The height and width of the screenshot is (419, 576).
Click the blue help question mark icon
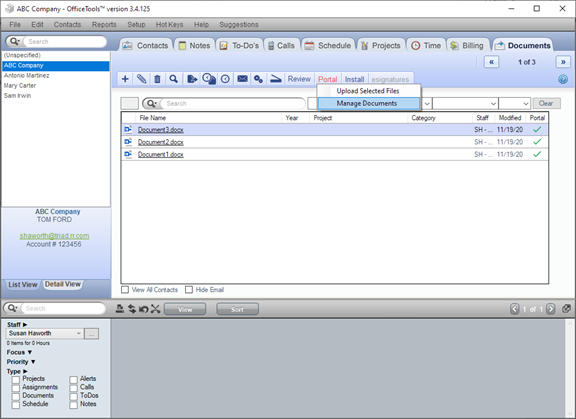click(x=563, y=79)
